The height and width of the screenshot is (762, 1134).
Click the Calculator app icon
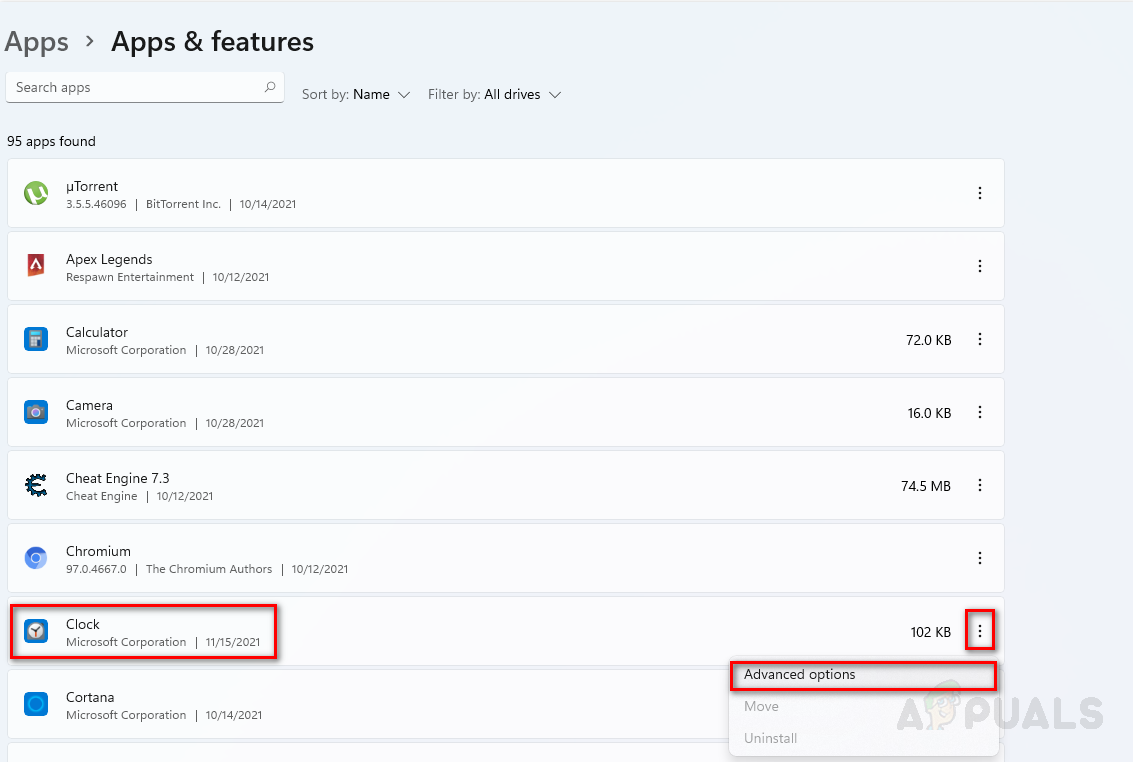36,339
